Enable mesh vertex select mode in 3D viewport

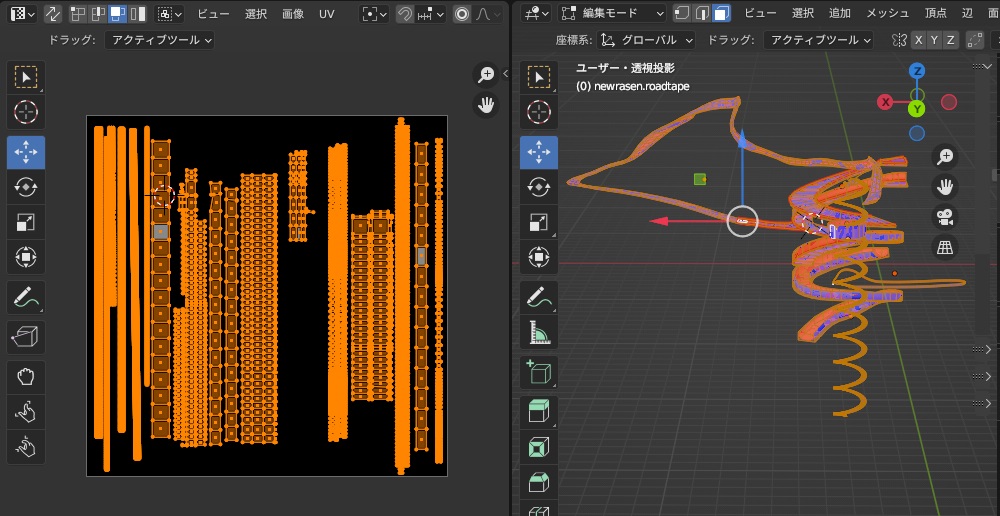[682, 13]
